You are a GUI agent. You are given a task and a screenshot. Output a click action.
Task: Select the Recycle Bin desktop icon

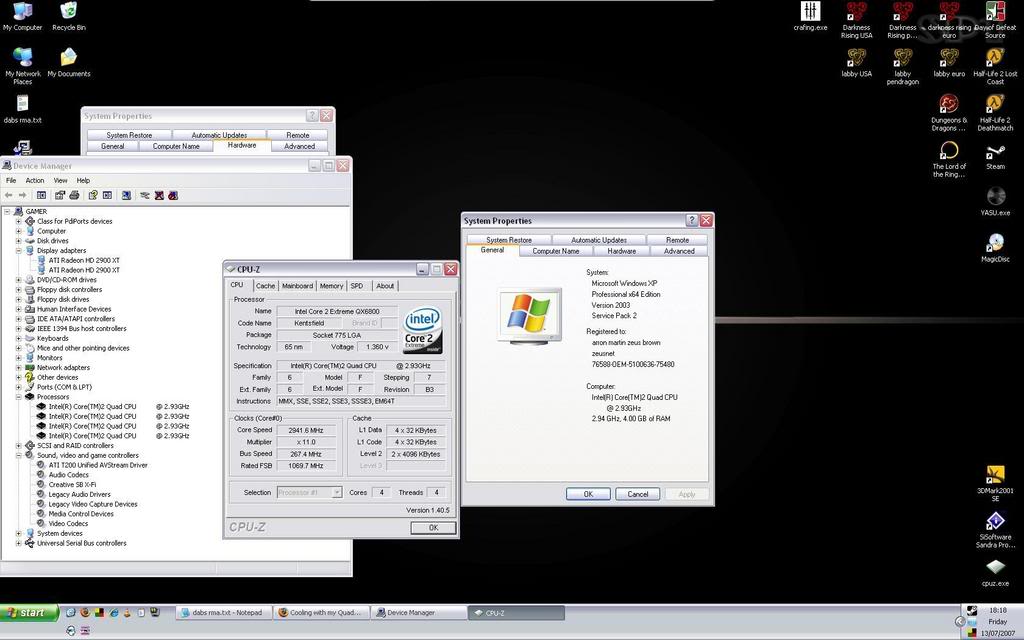(x=69, y=16)
